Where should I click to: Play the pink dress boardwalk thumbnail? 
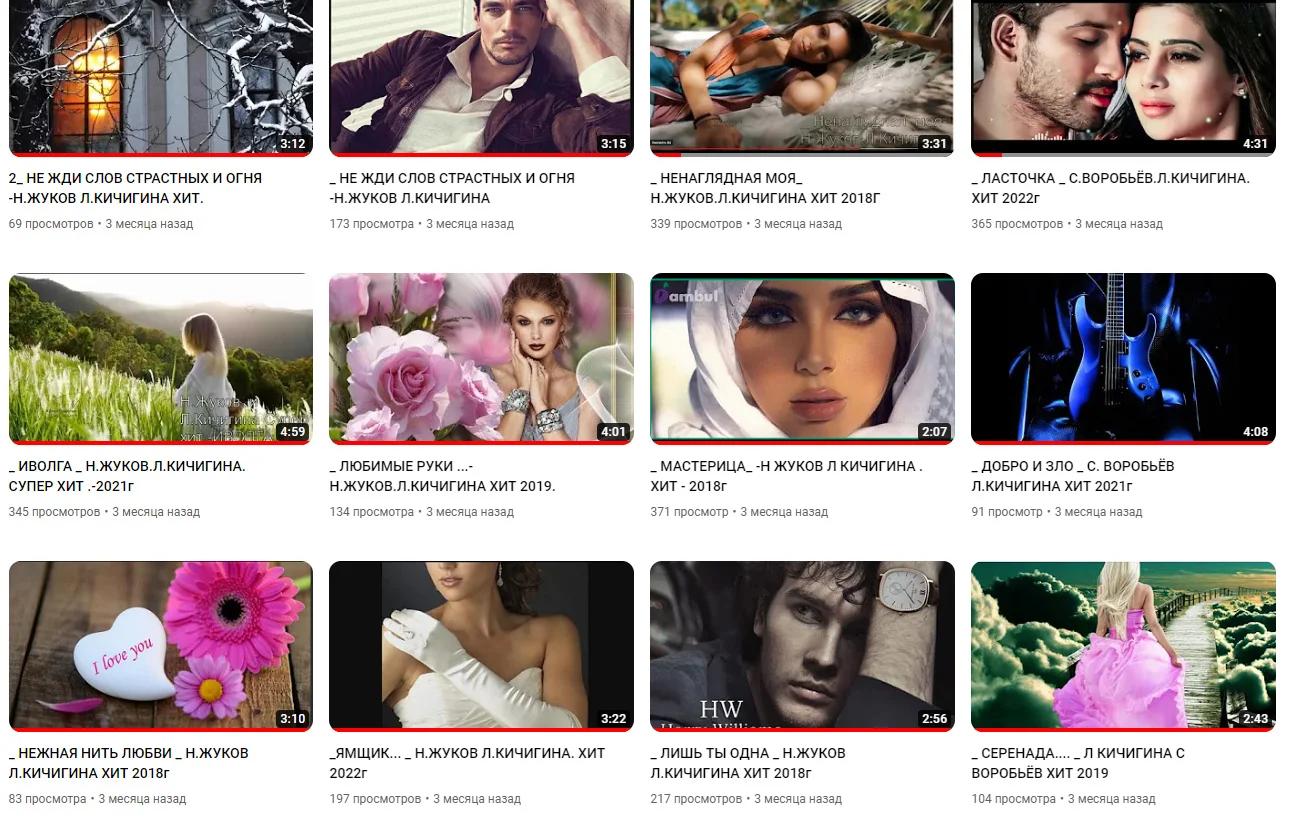coord(1123,646)
